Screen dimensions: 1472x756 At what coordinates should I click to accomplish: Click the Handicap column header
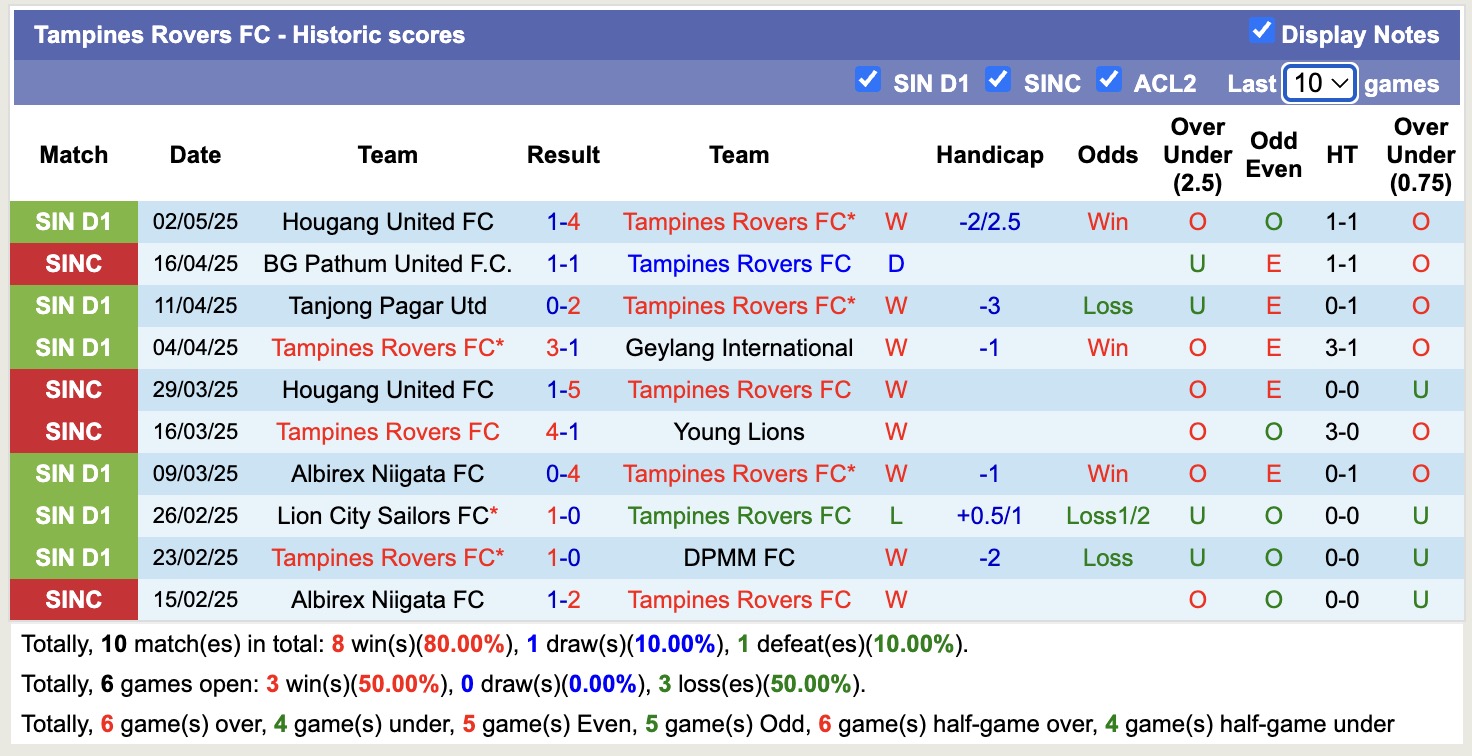989,155
